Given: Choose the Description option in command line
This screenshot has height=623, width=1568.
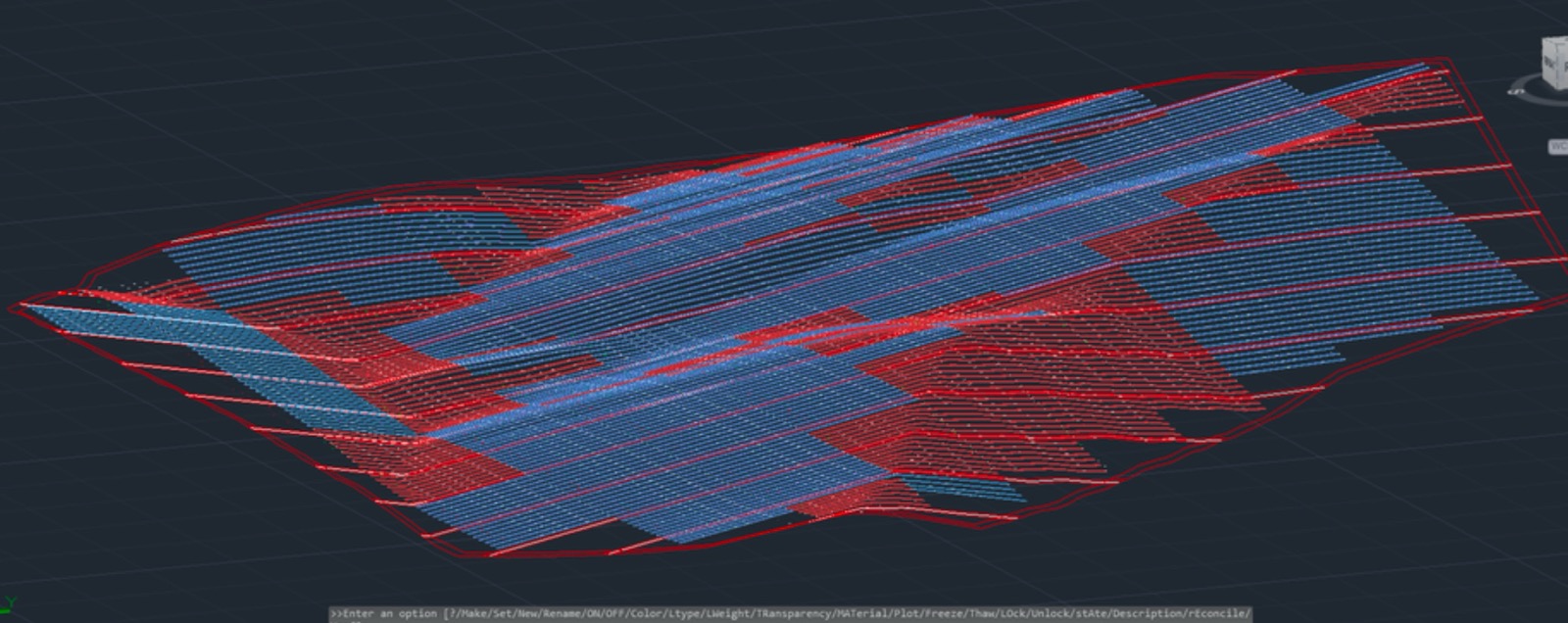Looking at the screenshot, I should (x=1147, y=613).
